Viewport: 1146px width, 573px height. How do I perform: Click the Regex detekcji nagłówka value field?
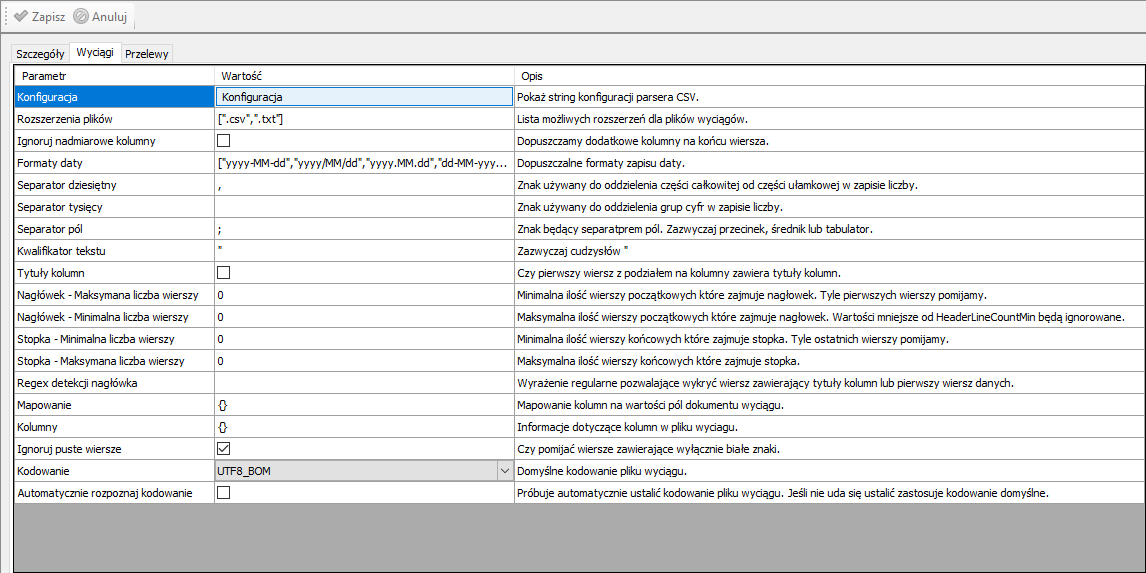[364, 383]
